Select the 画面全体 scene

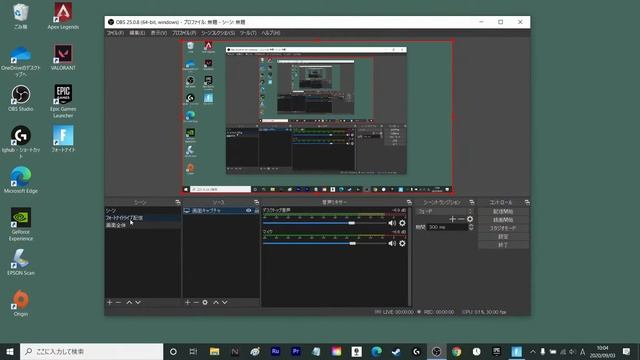click(142, 225)
